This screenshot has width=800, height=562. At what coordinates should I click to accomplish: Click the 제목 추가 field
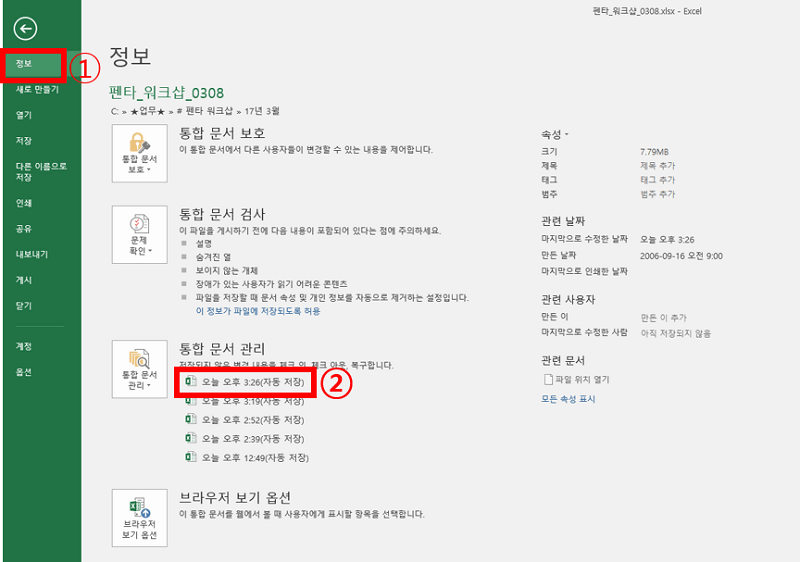658,166
